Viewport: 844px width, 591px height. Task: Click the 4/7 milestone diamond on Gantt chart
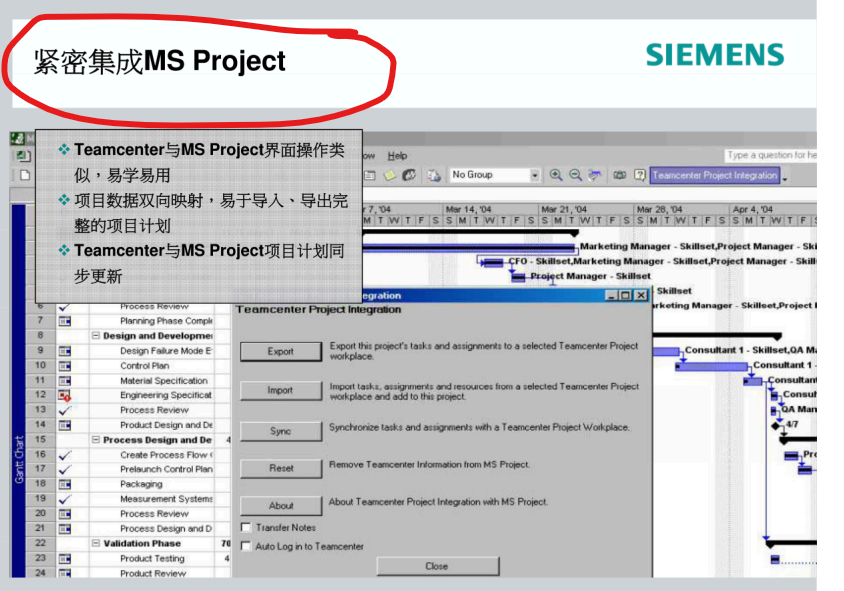coord(775,426)
